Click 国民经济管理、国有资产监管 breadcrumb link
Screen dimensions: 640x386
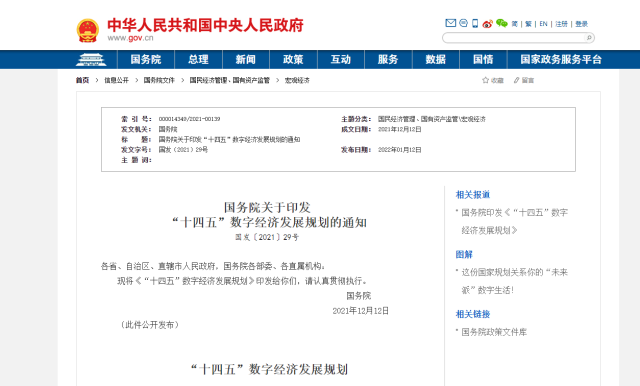pyautogui.click(x=230, y=80)
